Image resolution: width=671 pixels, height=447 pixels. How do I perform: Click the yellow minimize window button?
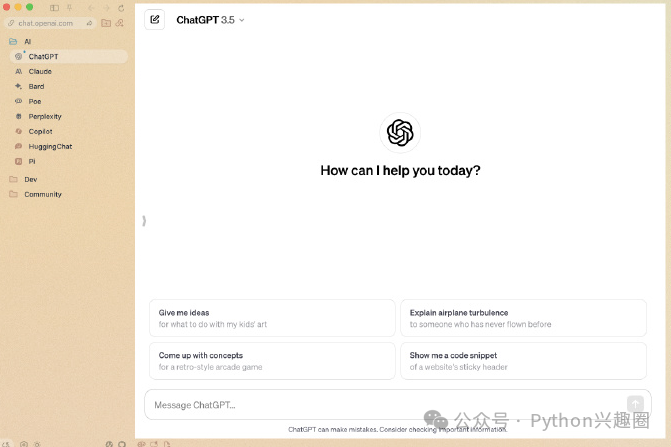[x=18, y=7]
